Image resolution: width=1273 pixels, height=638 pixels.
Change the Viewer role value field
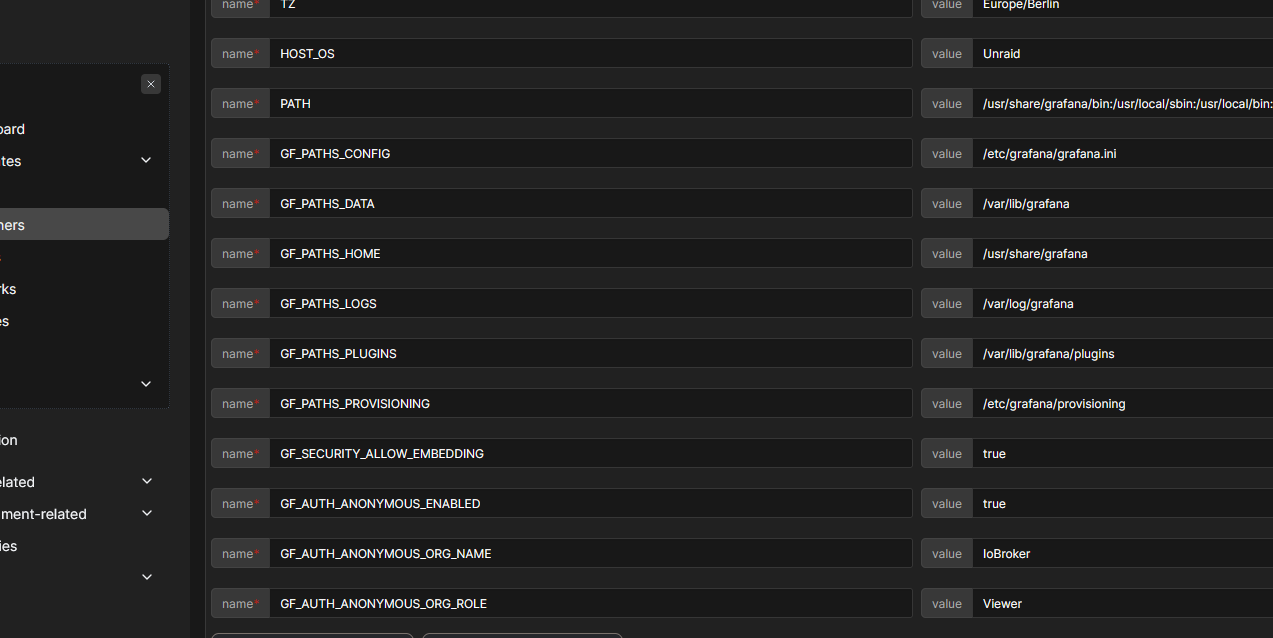pyautogui.click(x=1120, y=604)
